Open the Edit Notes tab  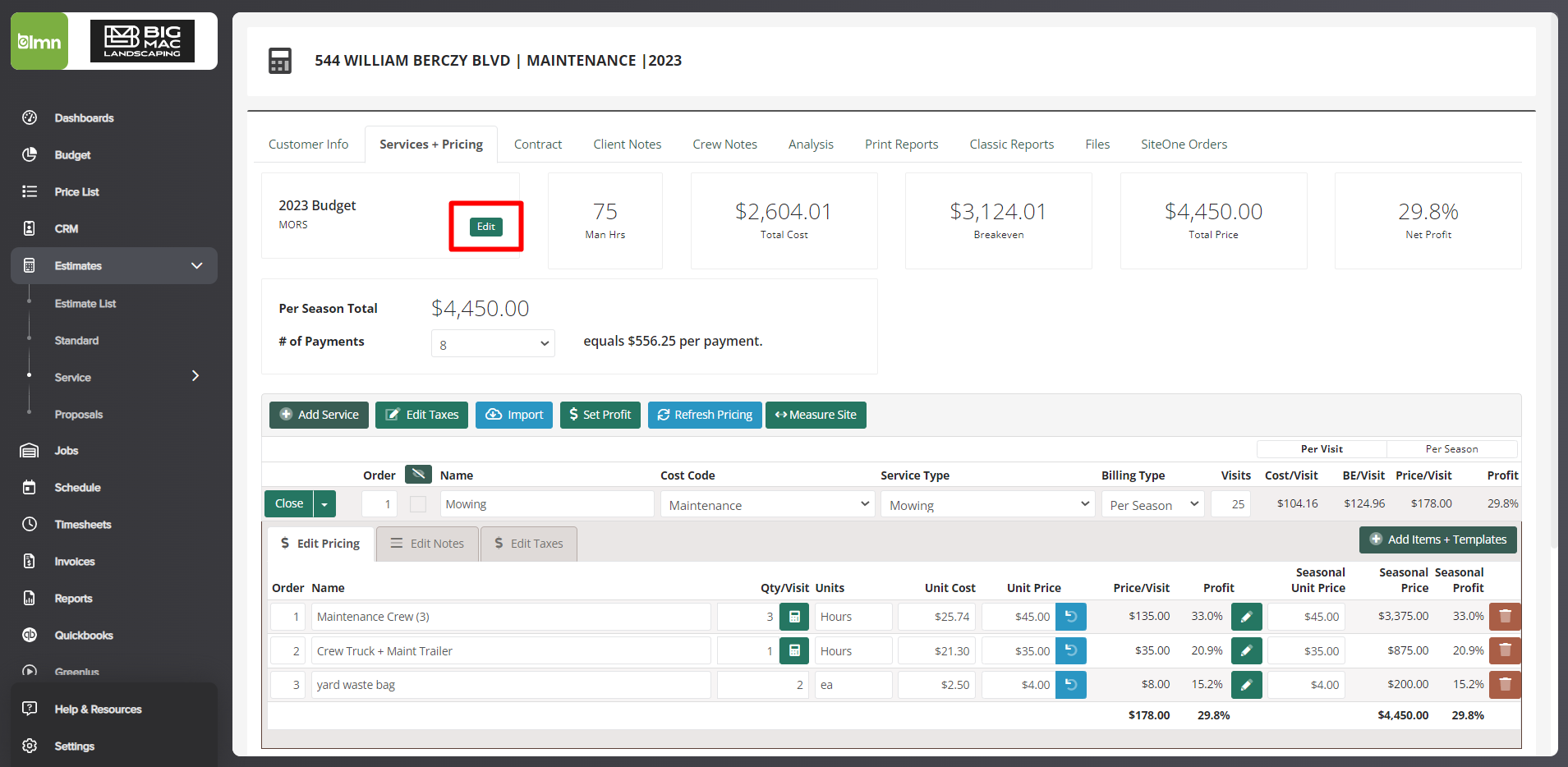pos(427,544)
